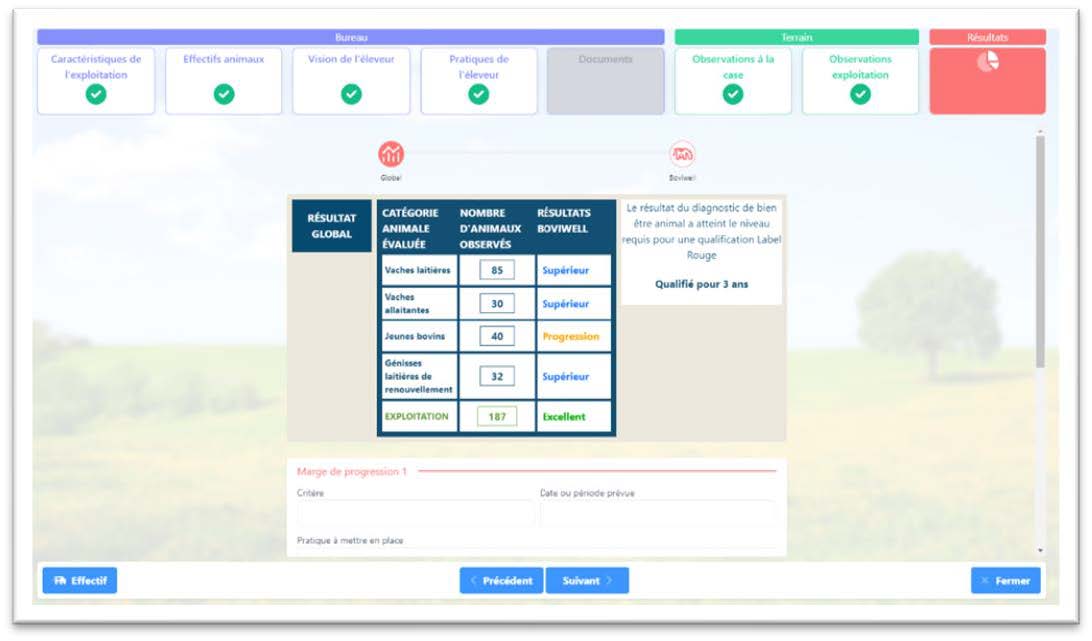Click checkmark under Observations à la case
The width and height of the screenshot is (1092, 641).
(733, 94)
